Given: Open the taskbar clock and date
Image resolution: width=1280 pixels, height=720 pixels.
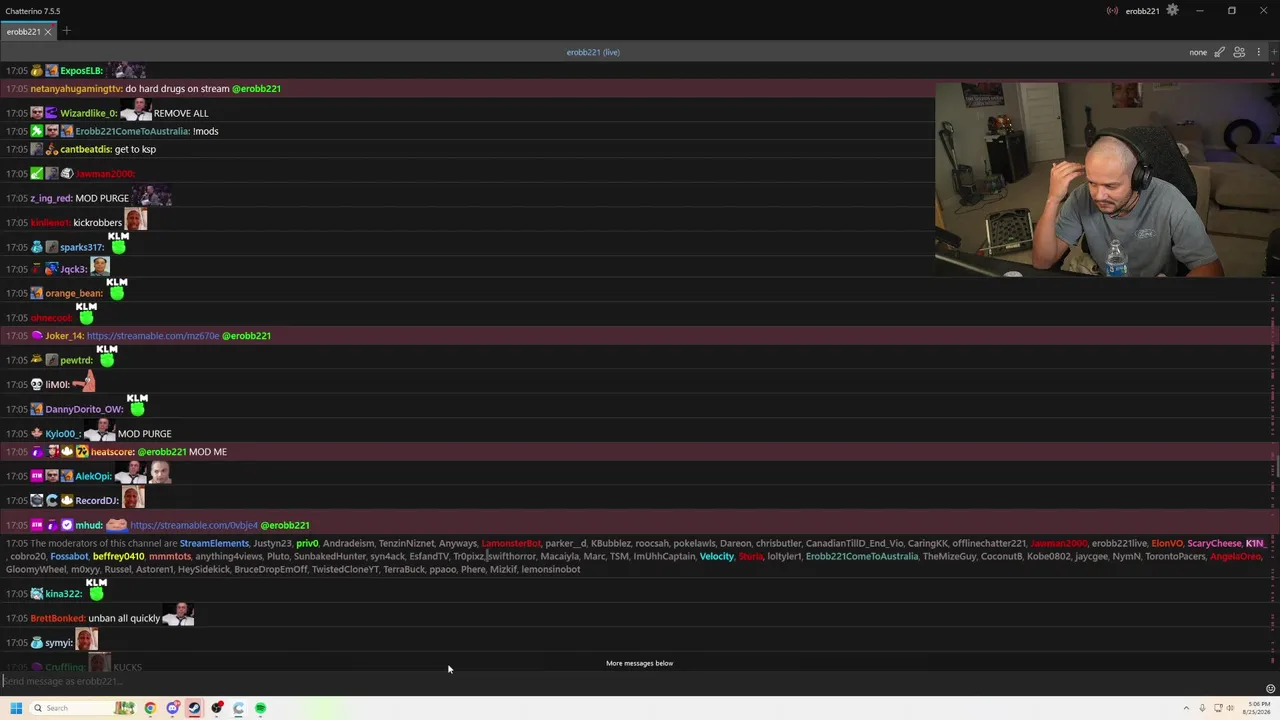Looking at the screenshot, I should tap(1257, 708).
